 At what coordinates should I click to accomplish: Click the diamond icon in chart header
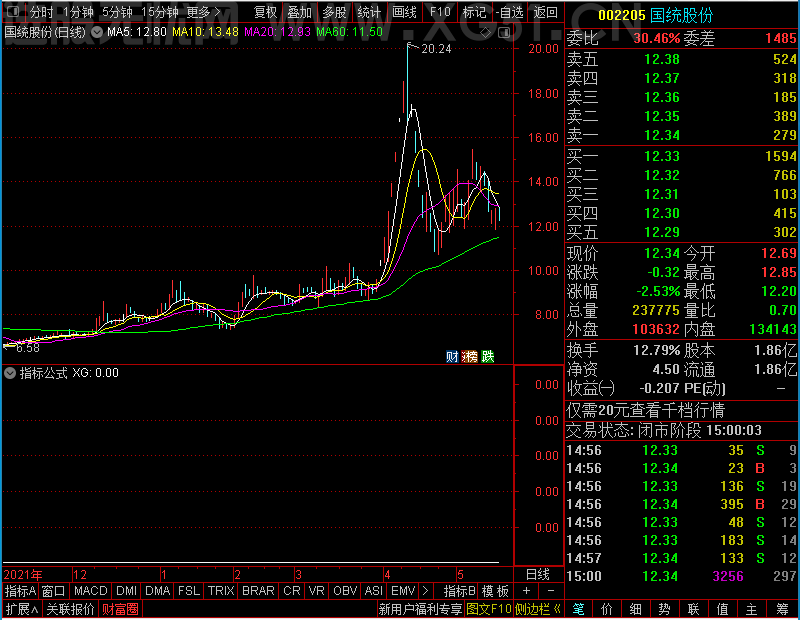tap(486, 33)
